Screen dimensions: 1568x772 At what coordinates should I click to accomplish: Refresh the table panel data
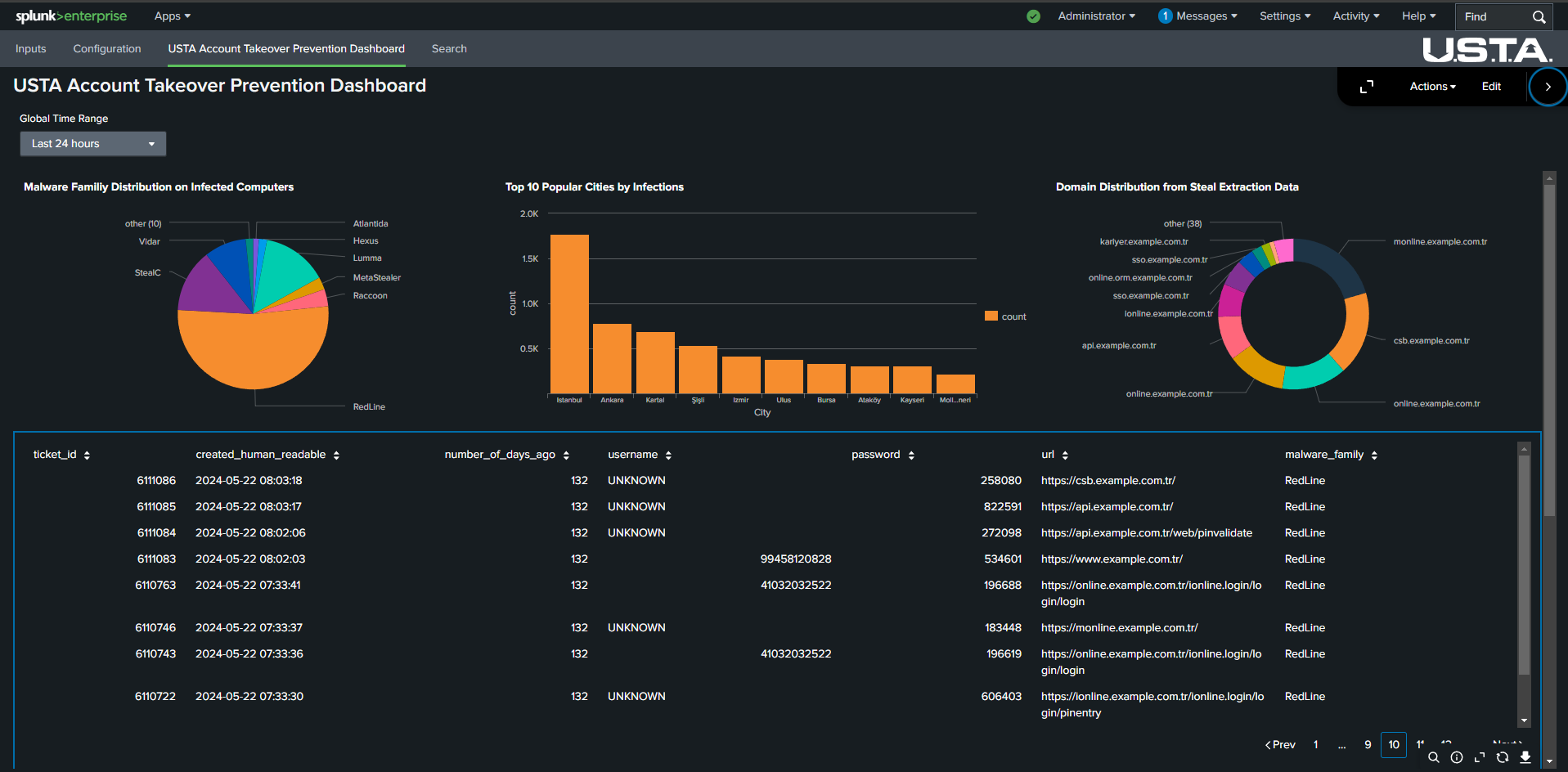pos(1503,757)
